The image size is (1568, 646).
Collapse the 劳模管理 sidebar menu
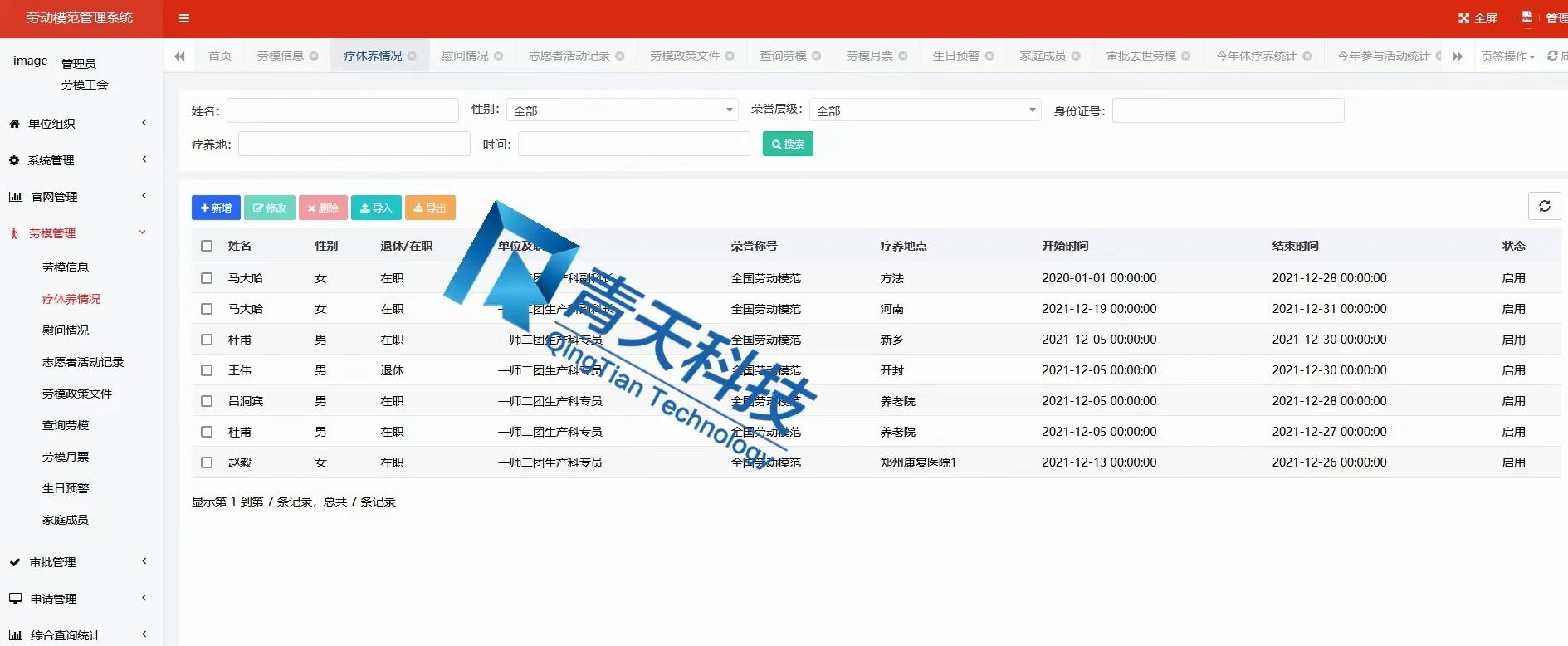coord(81,233)
